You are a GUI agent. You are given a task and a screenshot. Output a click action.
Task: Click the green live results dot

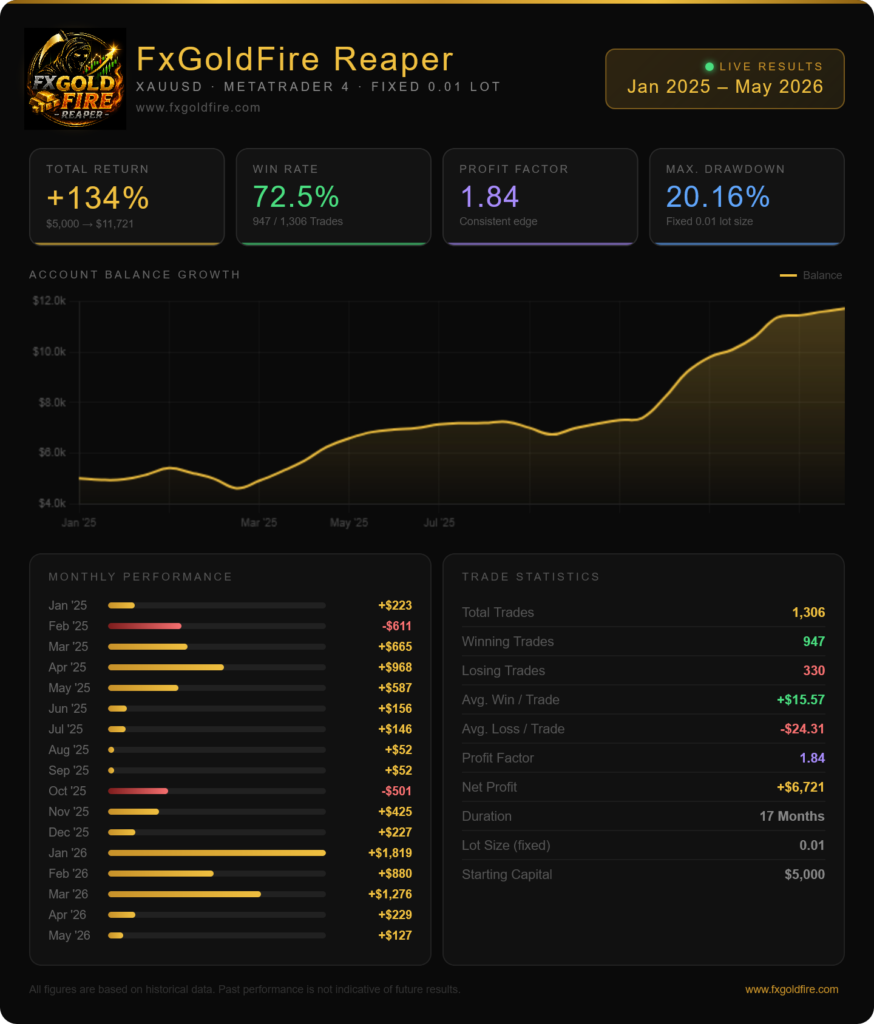tap(709, 67)
